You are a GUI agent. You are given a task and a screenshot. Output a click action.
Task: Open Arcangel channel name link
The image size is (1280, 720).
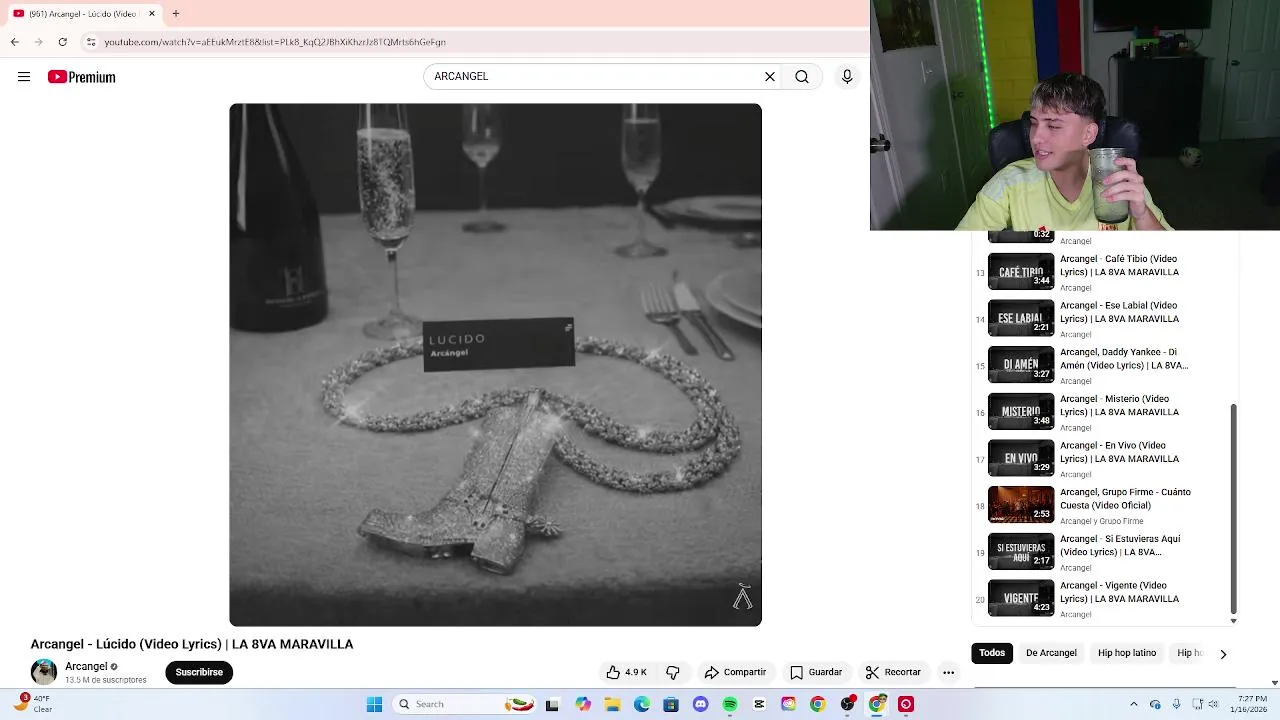click(x=86, y=666)
